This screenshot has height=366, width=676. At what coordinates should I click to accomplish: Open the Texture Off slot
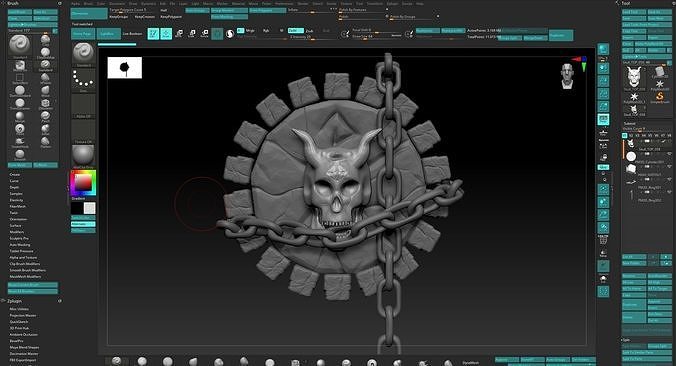coord(83,131)
